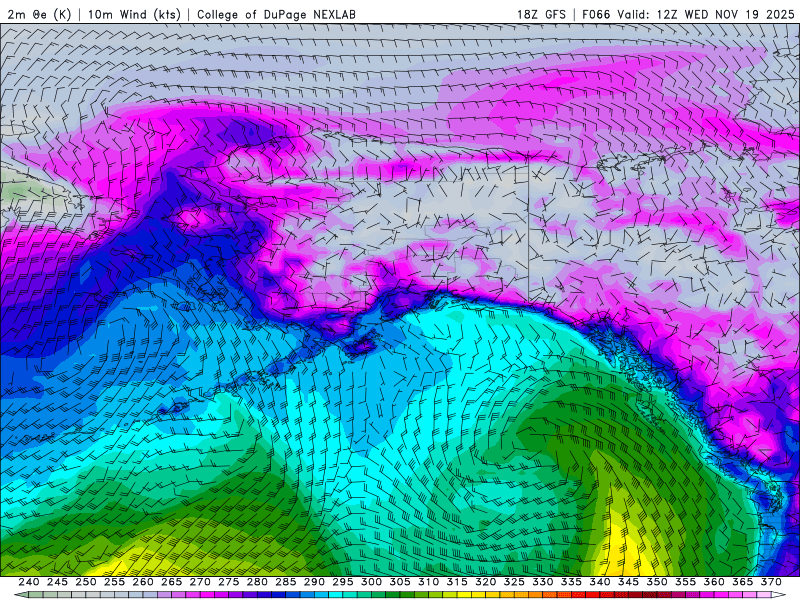The image size is (800, 600).
Task: Click the 290 colorbar scale value
Action: [314, 582]
